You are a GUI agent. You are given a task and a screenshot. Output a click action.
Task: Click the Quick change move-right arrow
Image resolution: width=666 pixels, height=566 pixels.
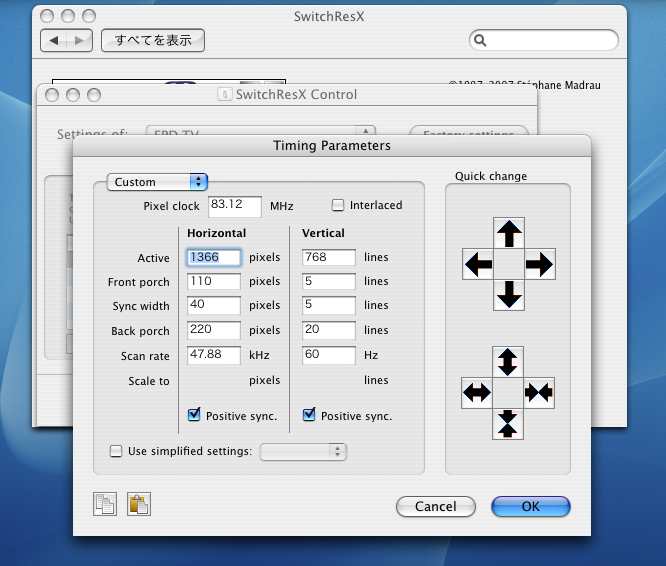pyautogui.click(x=540, y=264)
